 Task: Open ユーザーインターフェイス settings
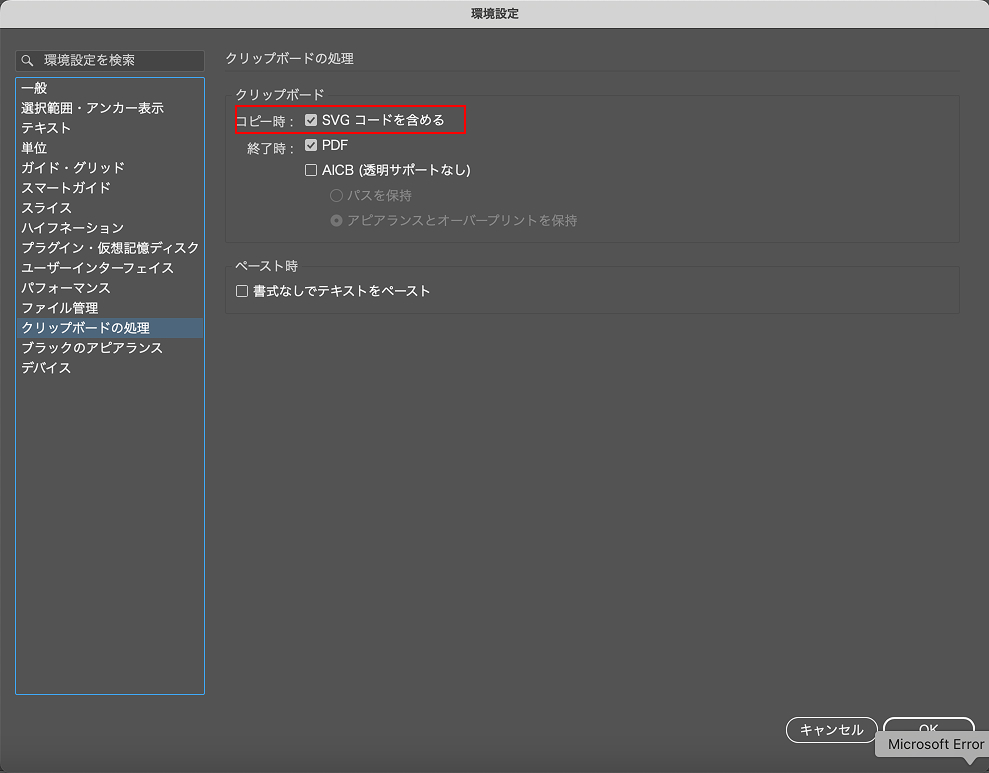[97, 268]
